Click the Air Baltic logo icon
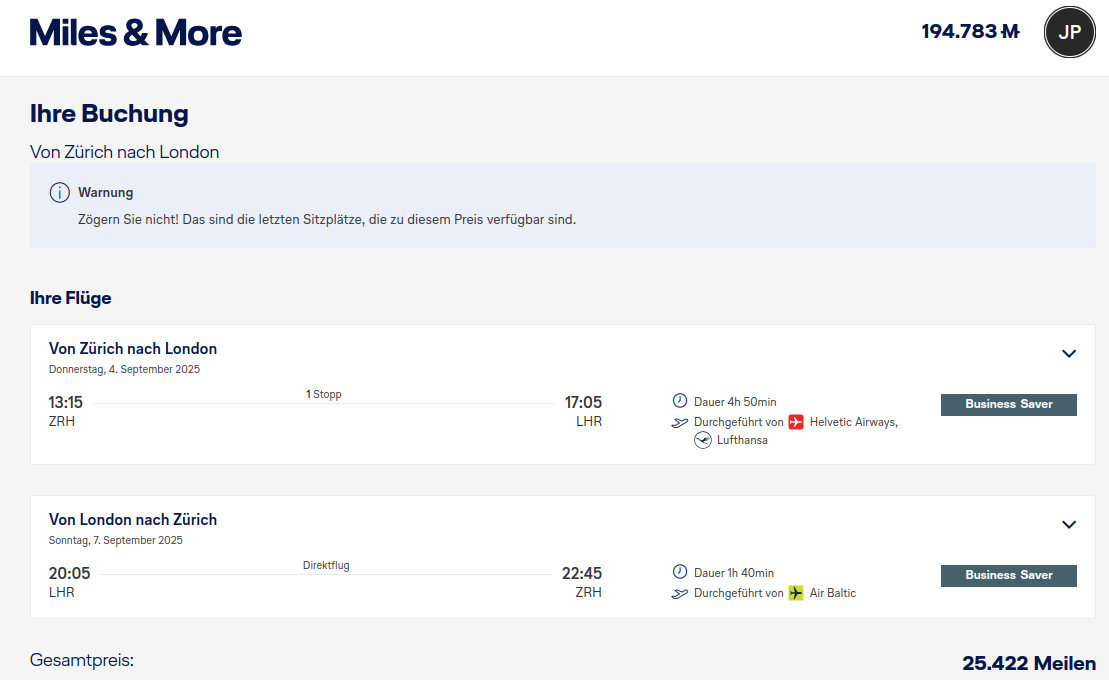The height and width of the screenshot is (680, 1109). pos(796,593)
